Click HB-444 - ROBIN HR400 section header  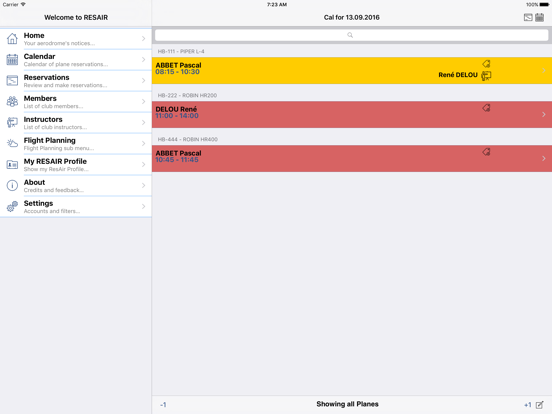(x=188, y=139)
